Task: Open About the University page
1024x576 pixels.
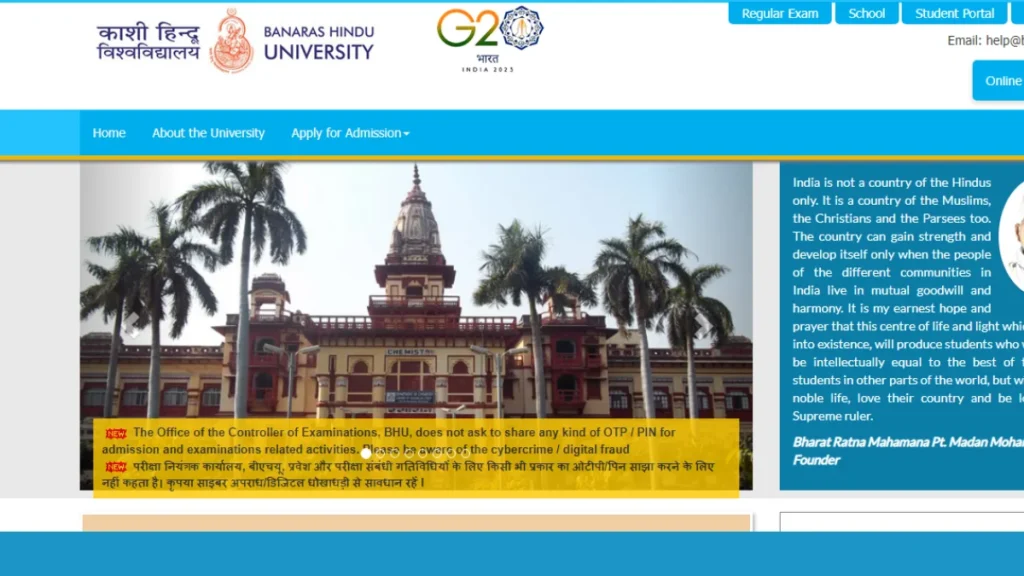Action: click(208, 133)
